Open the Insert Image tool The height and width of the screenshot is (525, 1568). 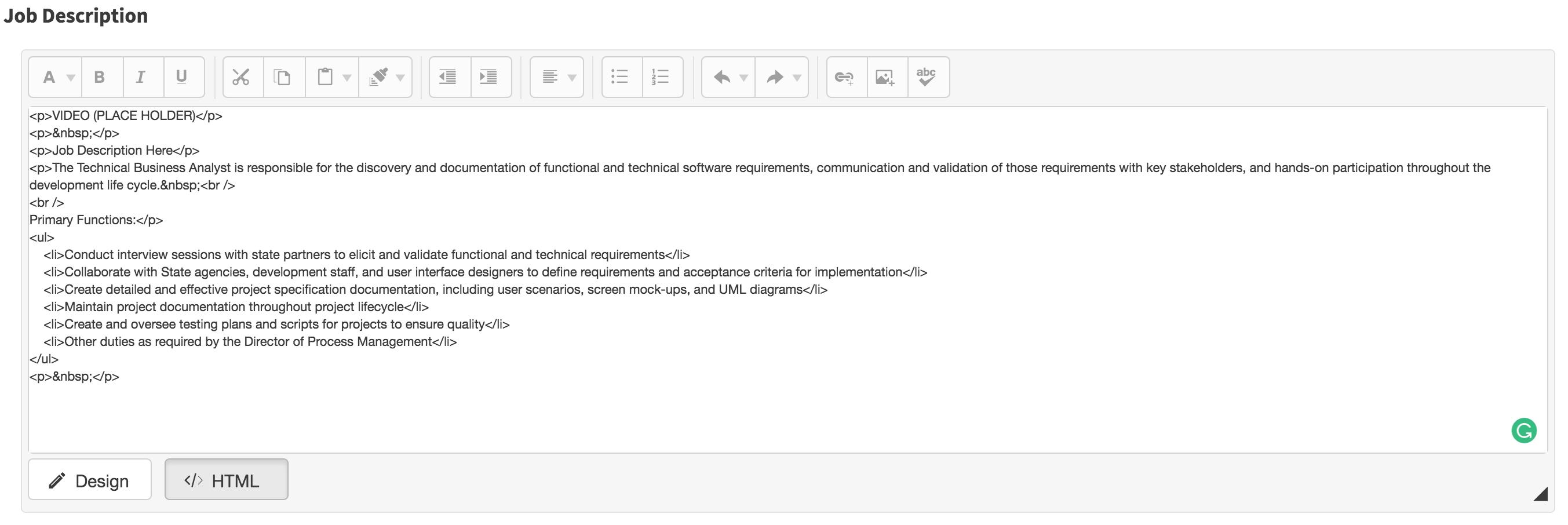[x=885, y=77]
